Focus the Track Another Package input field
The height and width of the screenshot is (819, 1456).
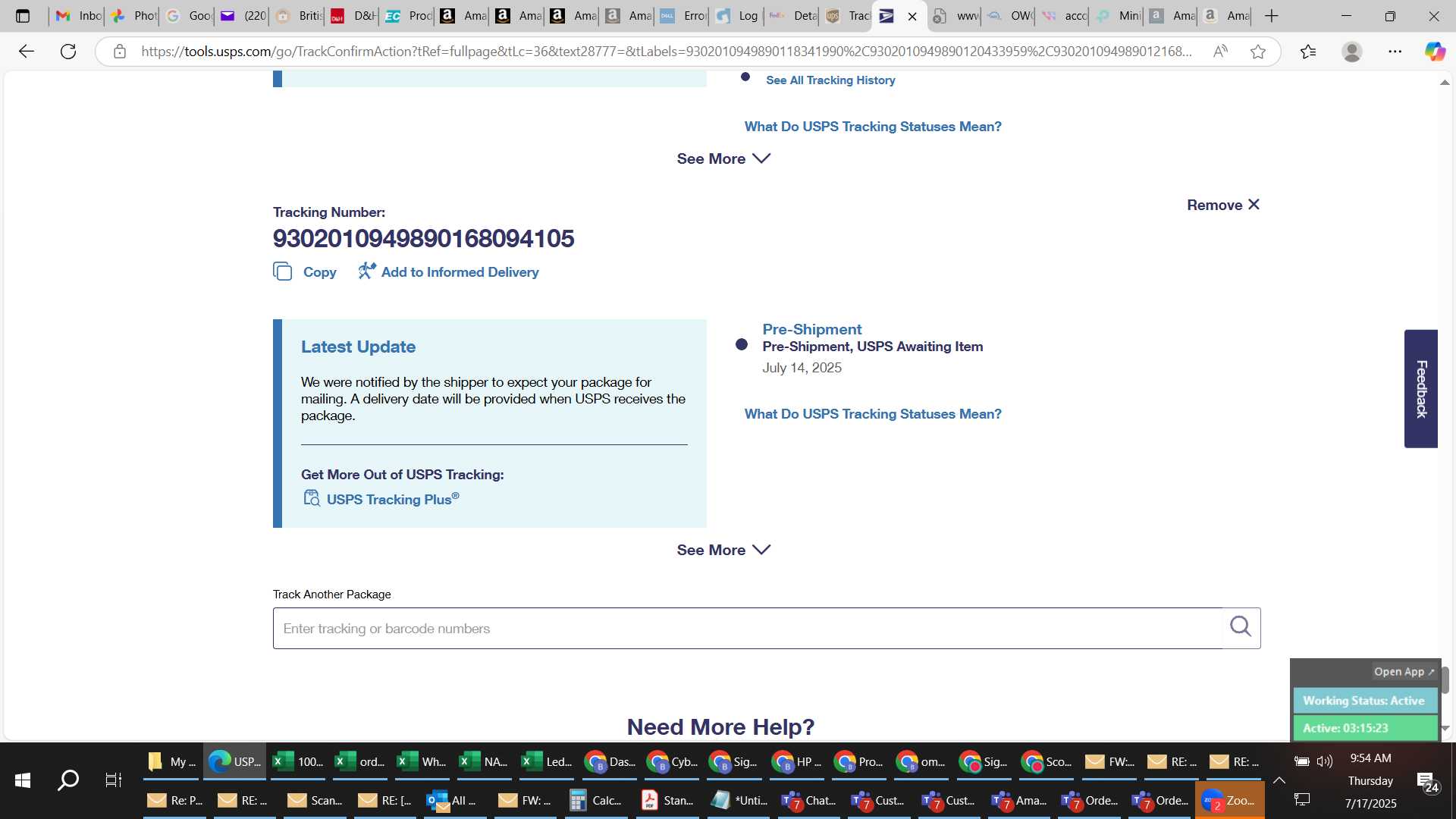[747, 628]
